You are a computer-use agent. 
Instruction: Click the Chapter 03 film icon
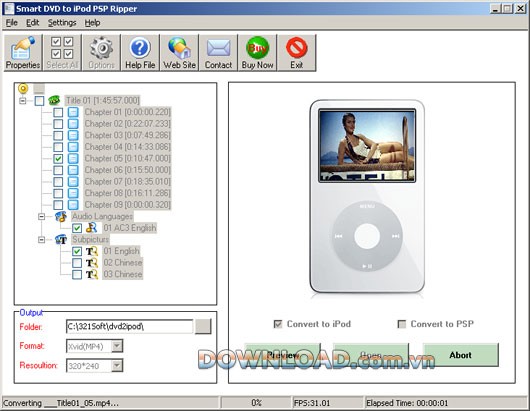(x=73, y=135)
